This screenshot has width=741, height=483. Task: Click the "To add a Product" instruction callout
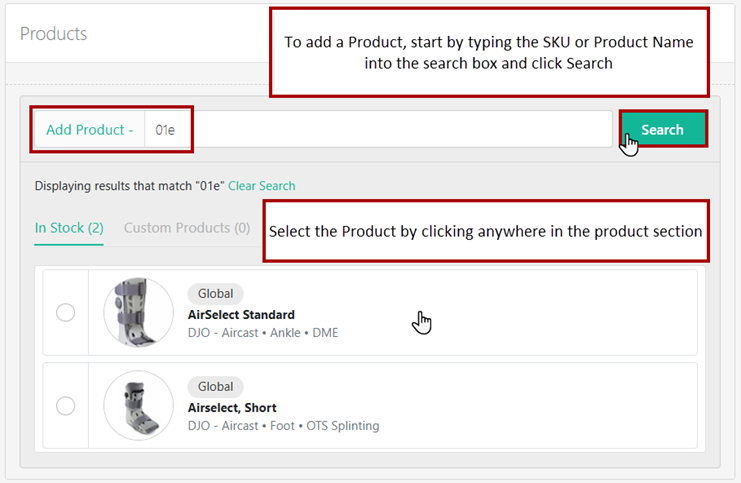[488, 52]
